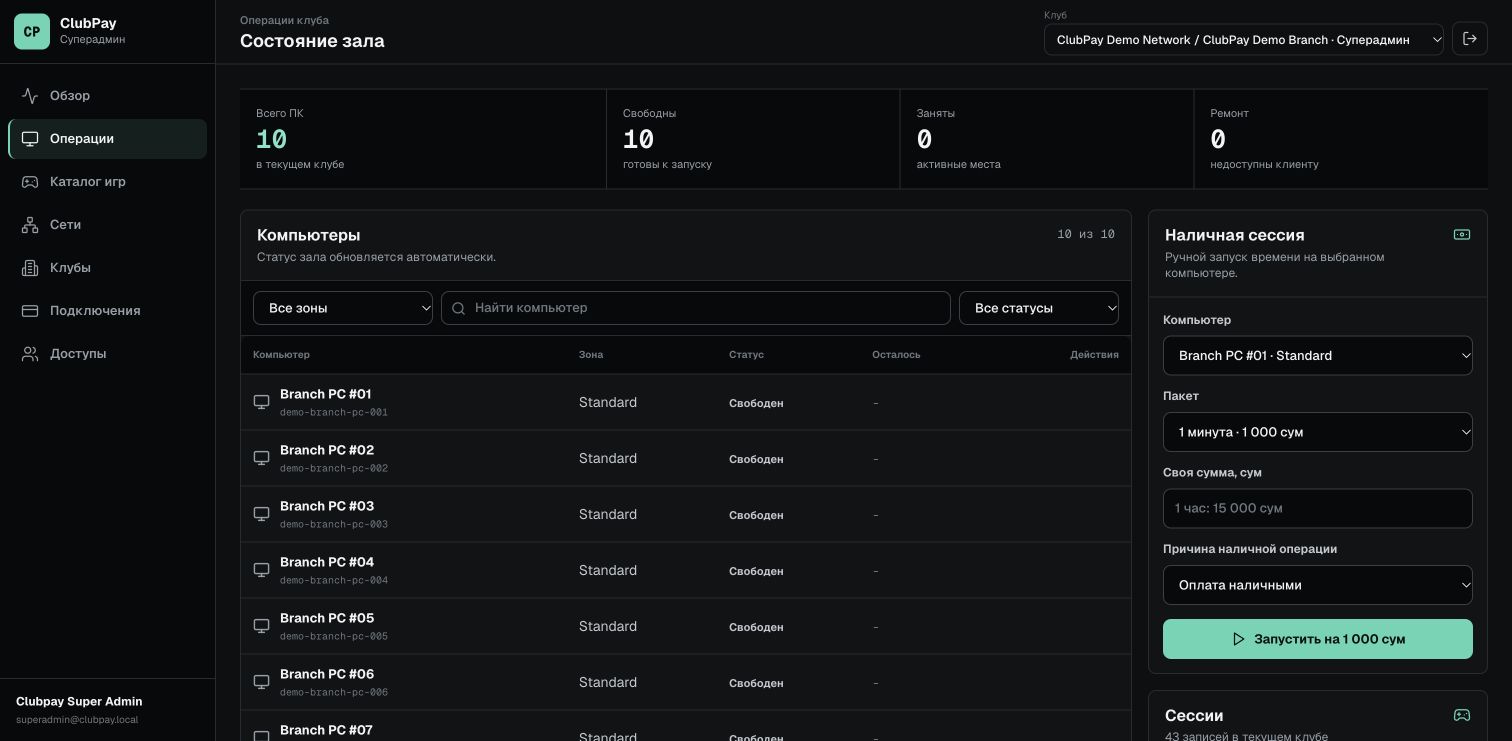The image size is (1512, 741).
Task: Click the Сети network icon in sidebar
Action: point(30,225)
